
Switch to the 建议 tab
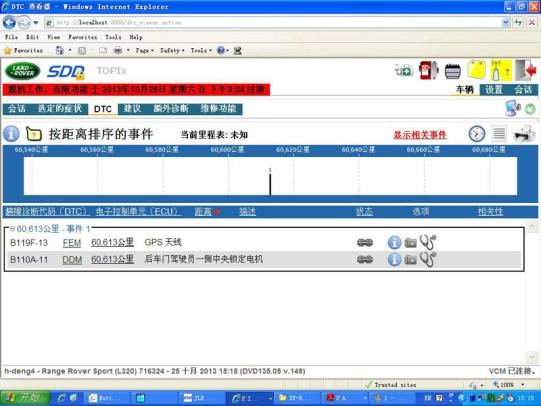[132, 109]
